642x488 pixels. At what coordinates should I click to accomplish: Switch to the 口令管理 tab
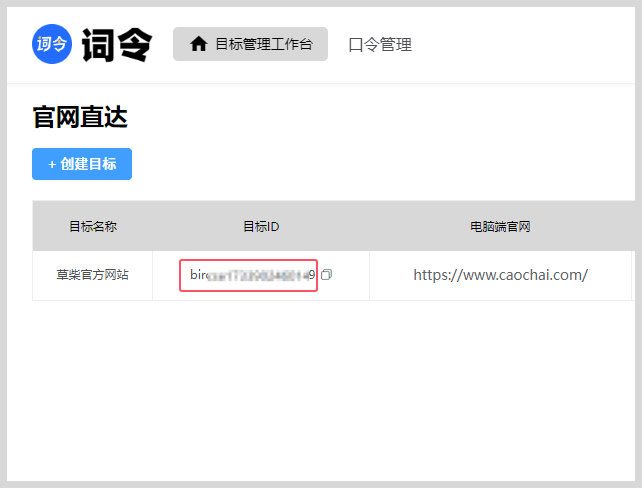[x=380, y=44]
